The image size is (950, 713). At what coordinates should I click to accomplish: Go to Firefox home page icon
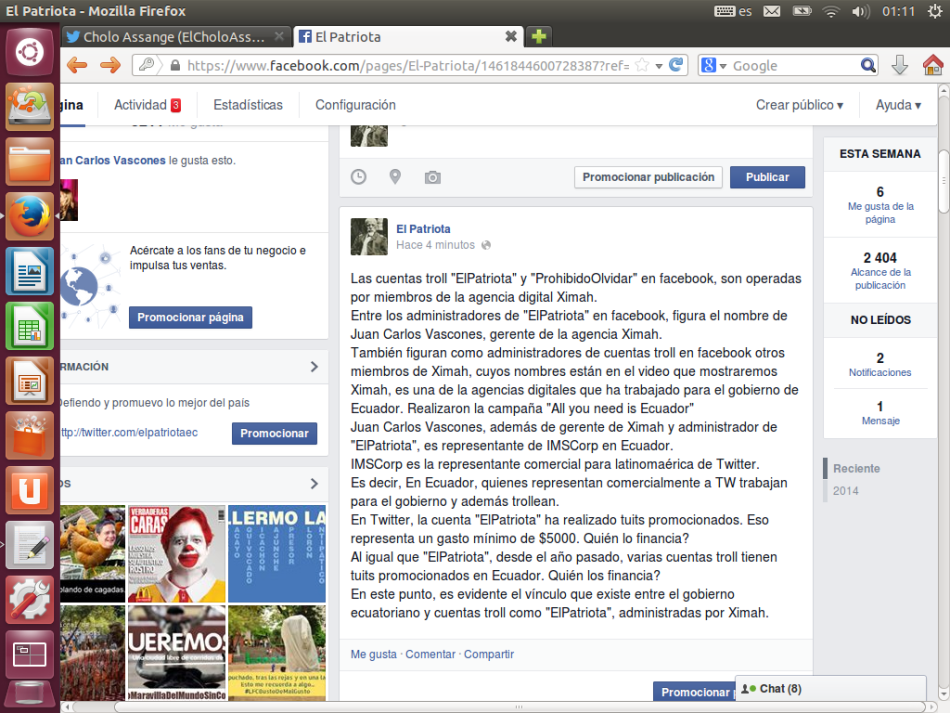pyautogui.click(x=933, y=65)
